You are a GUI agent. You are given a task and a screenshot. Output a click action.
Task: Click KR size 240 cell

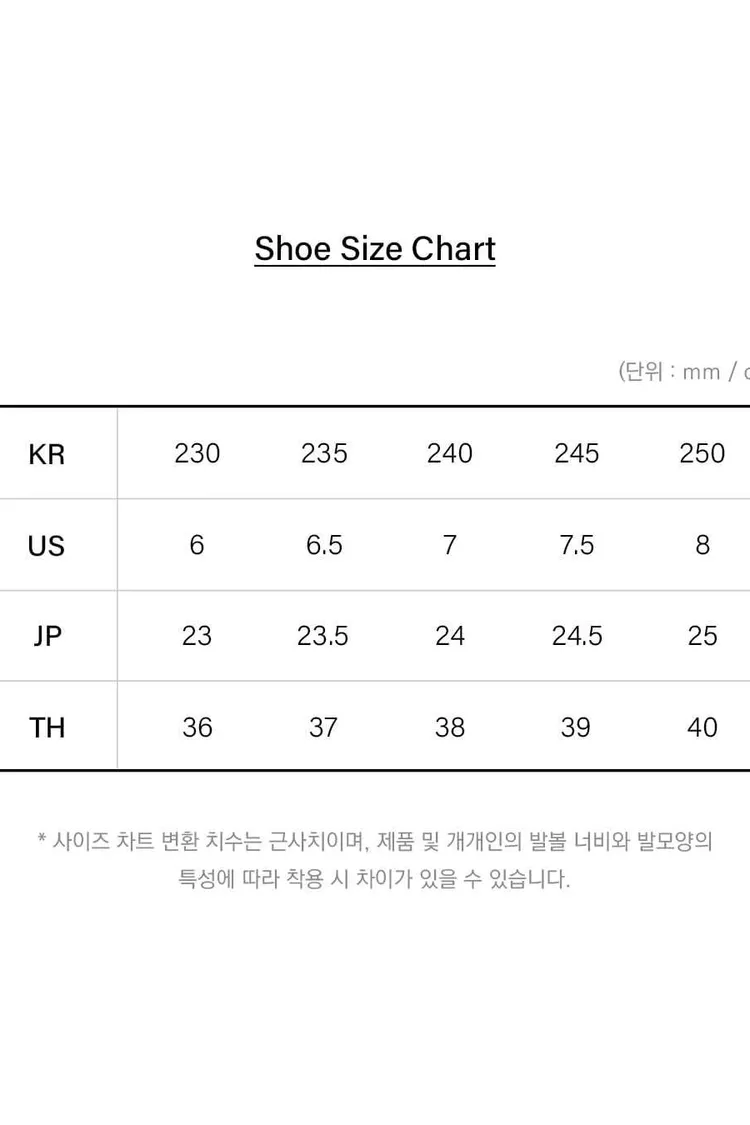coord(450,453)
